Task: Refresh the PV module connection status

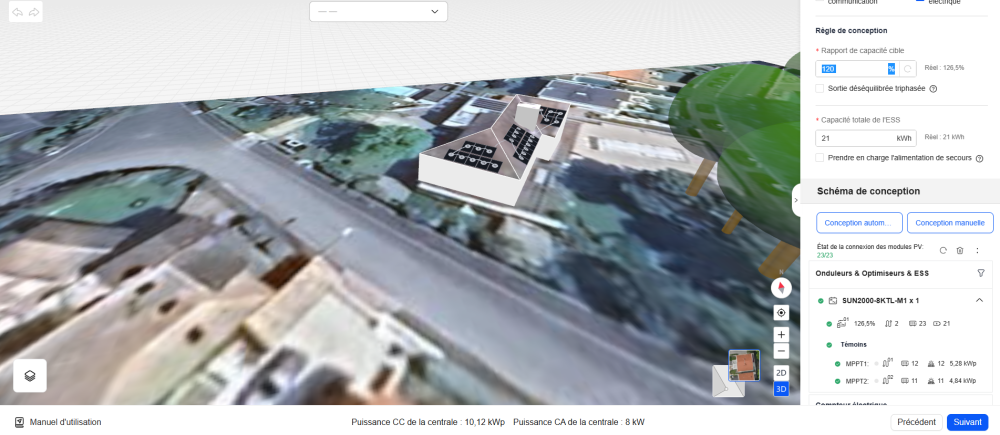Action: tap(943, 250)
